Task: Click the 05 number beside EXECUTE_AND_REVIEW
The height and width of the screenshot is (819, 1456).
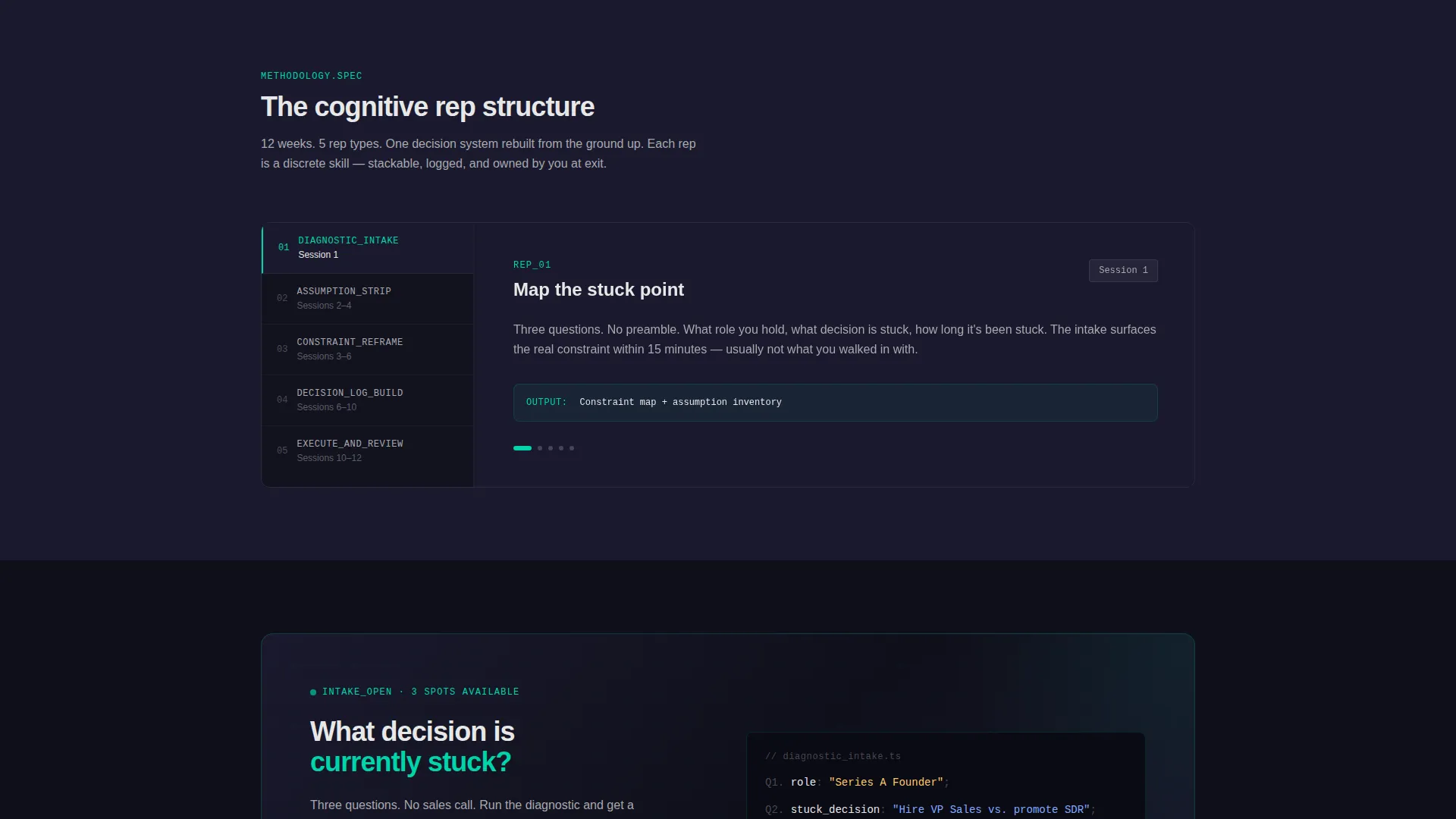Action: [x=282, y=451]
